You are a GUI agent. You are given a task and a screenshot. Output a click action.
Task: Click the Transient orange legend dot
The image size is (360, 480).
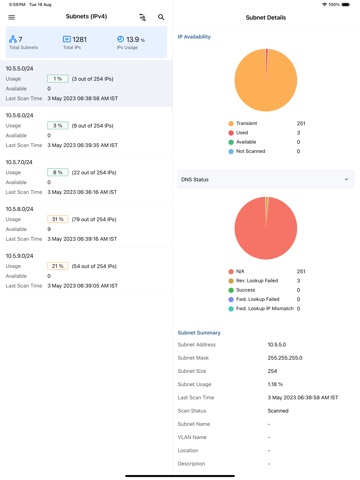[231, 123]
